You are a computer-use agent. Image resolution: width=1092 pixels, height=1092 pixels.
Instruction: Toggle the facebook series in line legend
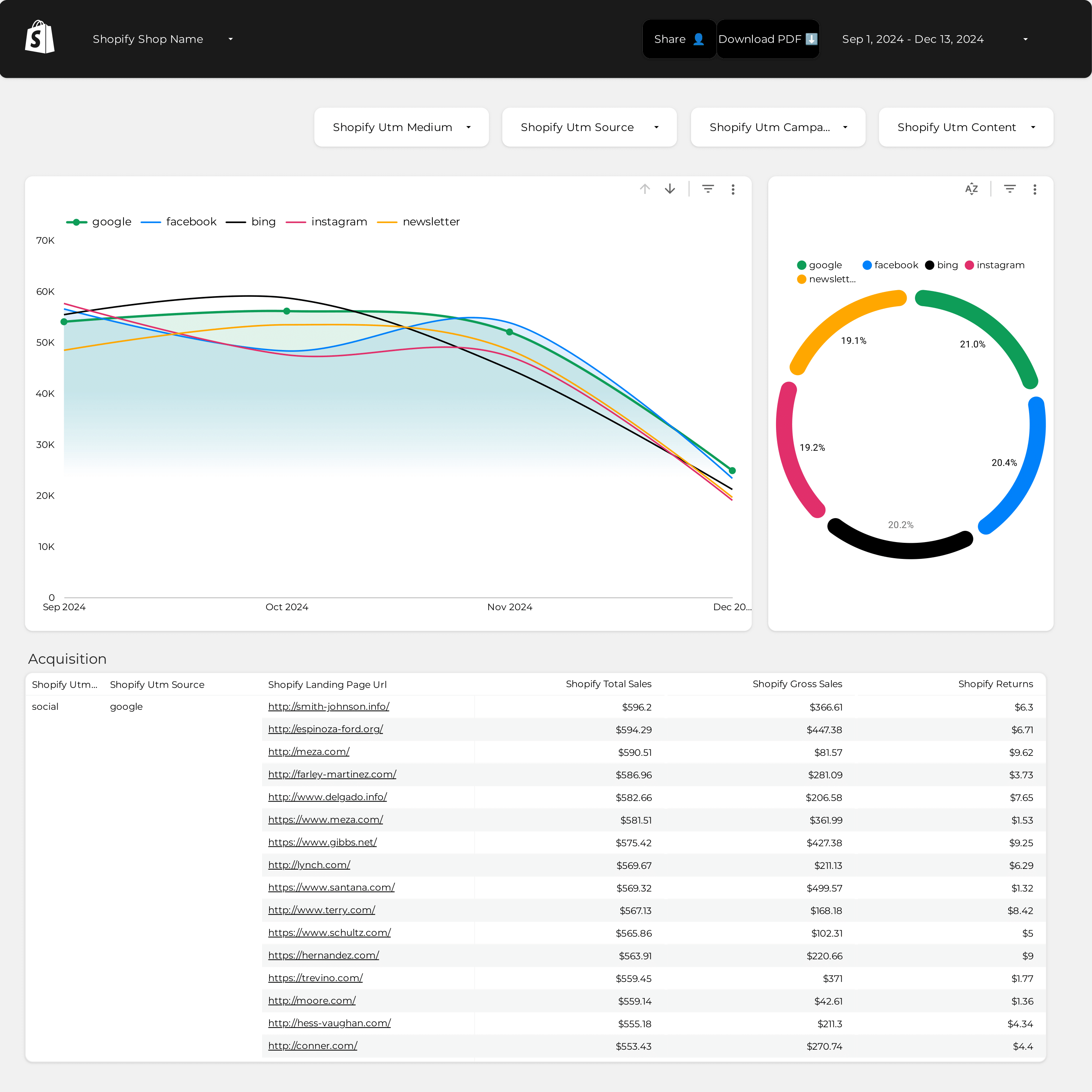[x=179, y=222]
